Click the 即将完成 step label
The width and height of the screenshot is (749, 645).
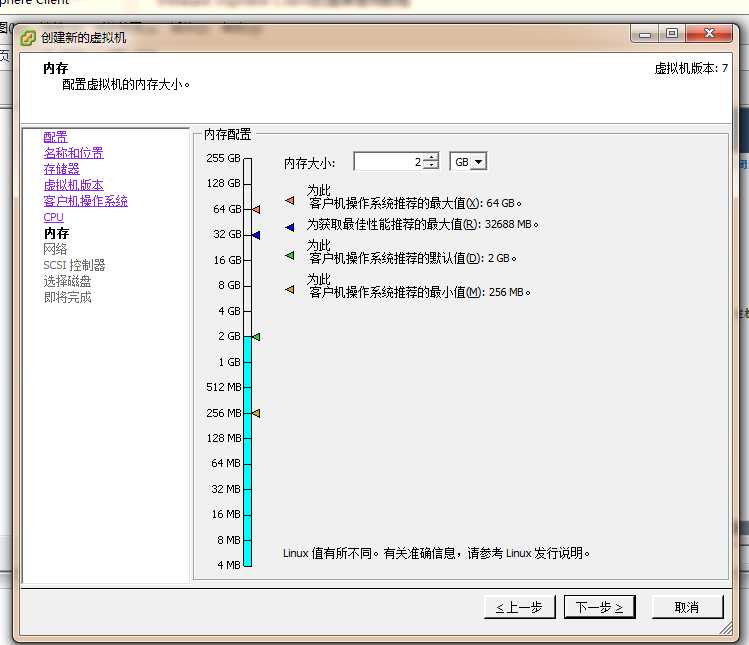[x=67, y=297]
